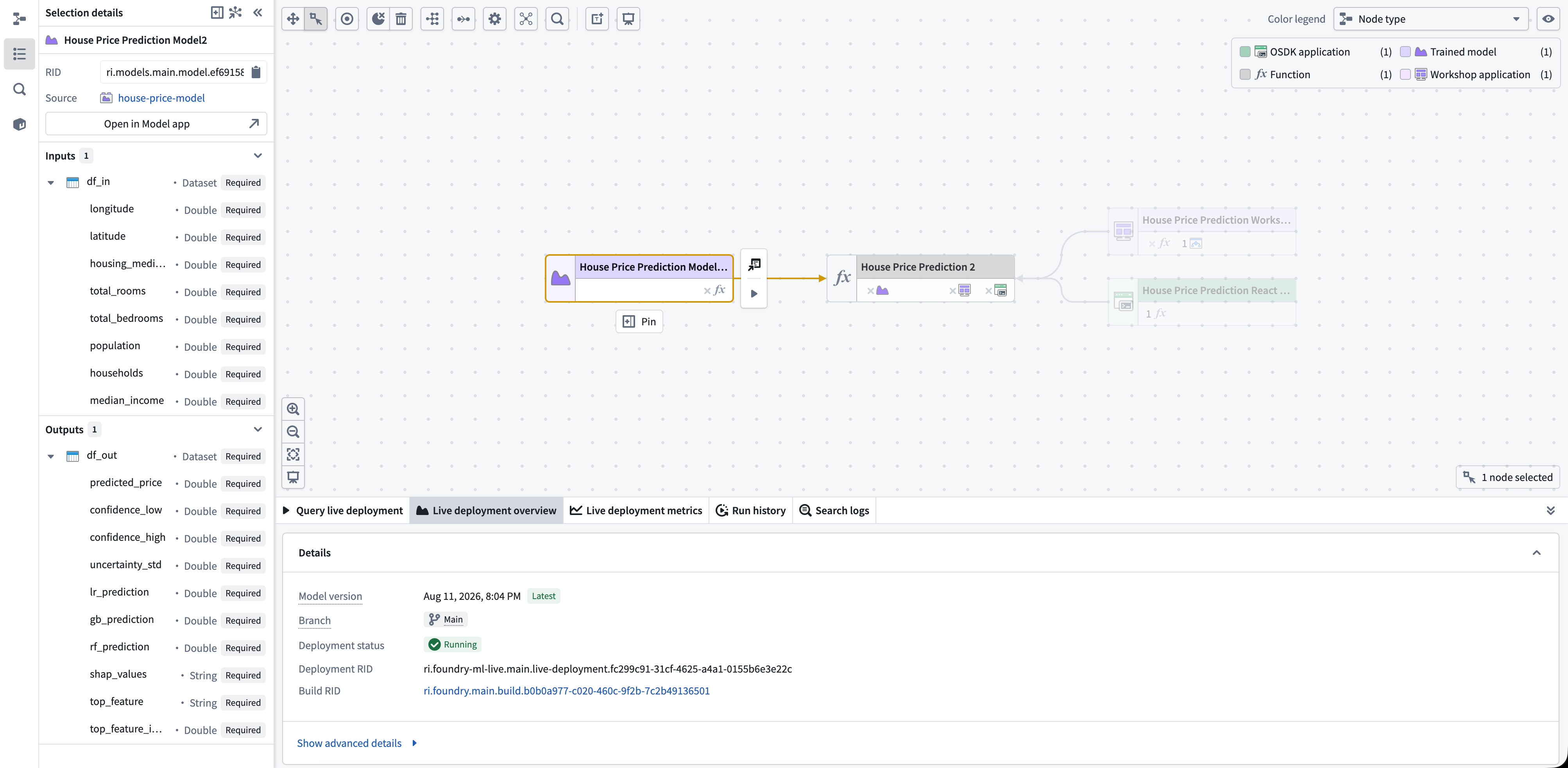Click the add text annotation icon
The width and height of the screenshot is (1568, 768).
point(597,19)
